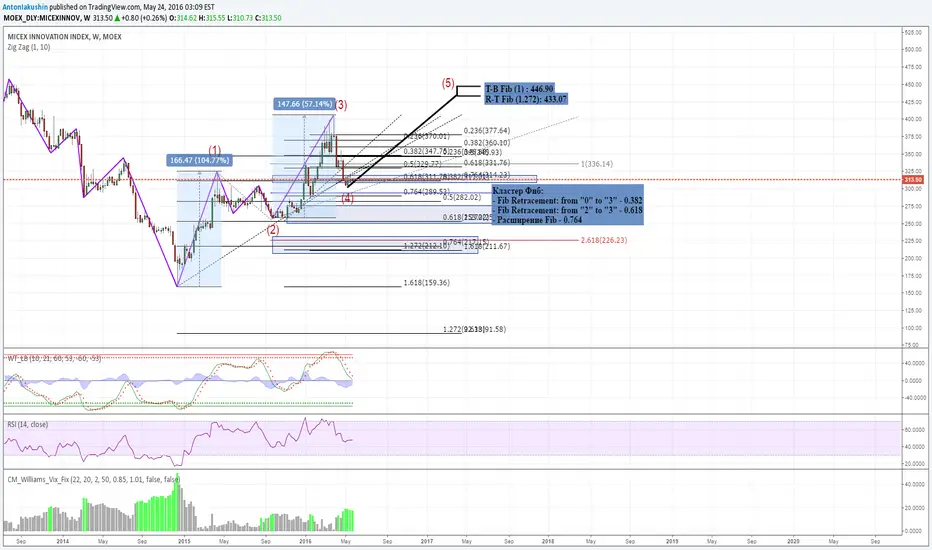
Task: Click the O:314.62 open value in header
Action: pos(183,18)
